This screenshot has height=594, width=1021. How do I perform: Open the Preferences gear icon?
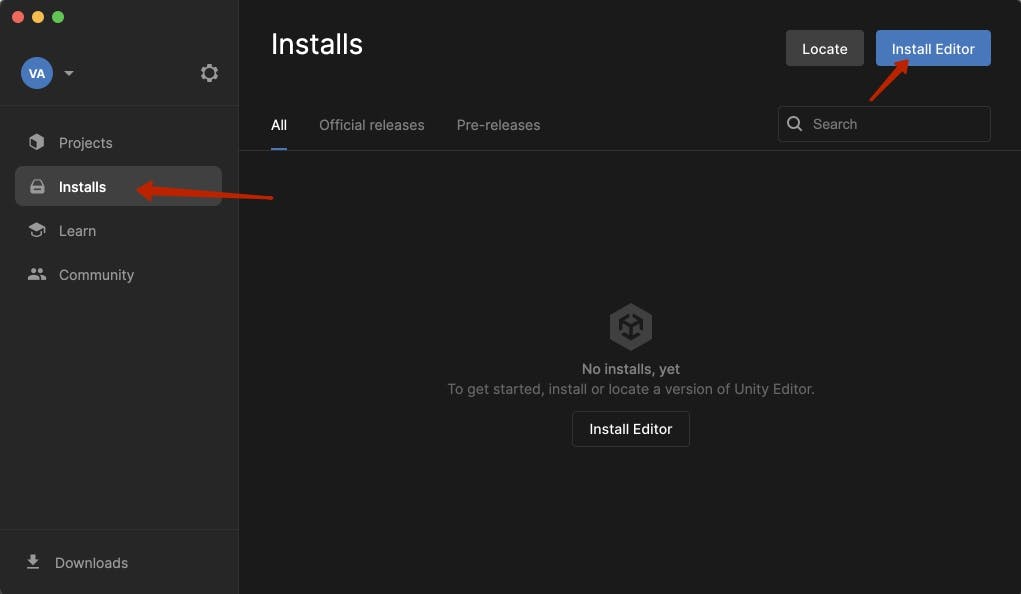(209, 73)
